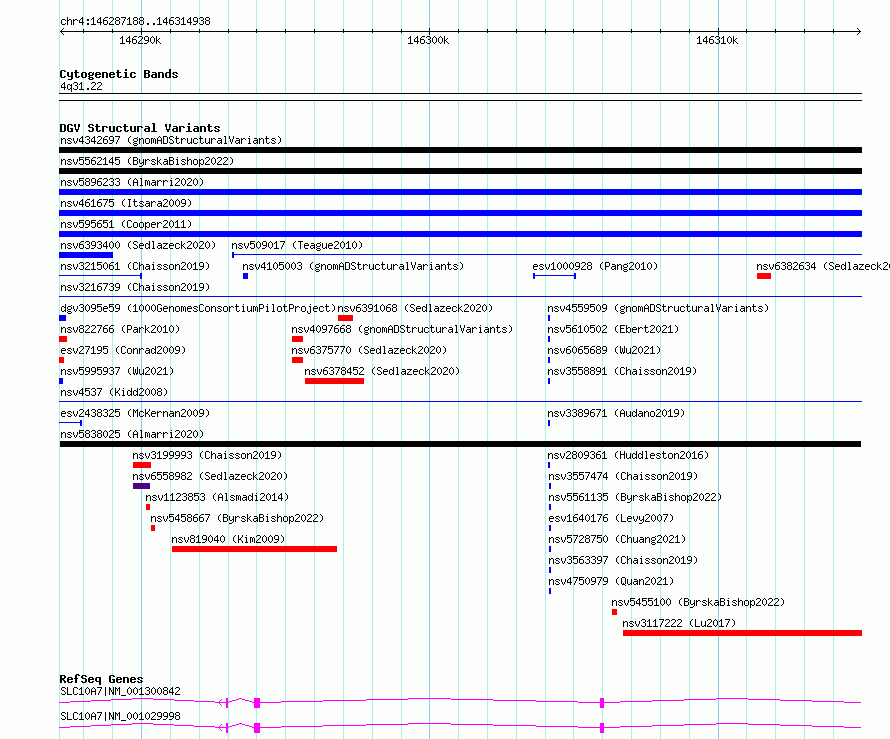Select nsv5838025 (Almarri2020) label
The width and height of the screenshot is (890, 739).
pos(132,434)
